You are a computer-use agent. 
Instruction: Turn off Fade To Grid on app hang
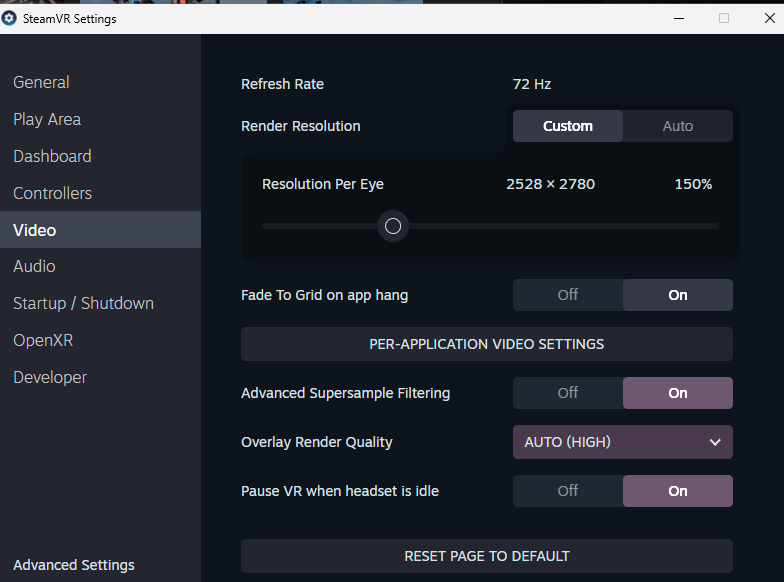click(568, 295)
